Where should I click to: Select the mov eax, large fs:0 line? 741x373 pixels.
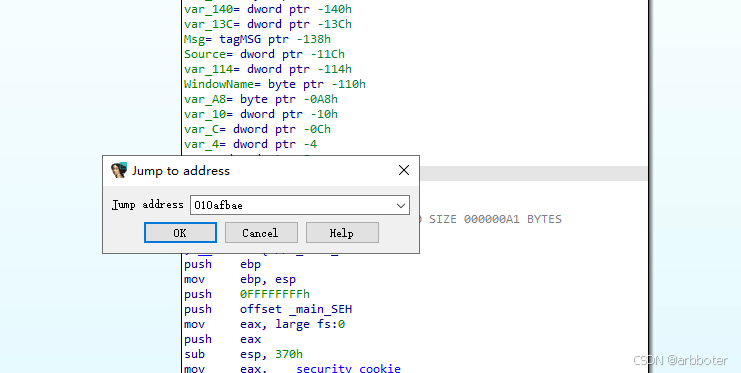coord(264,324)
